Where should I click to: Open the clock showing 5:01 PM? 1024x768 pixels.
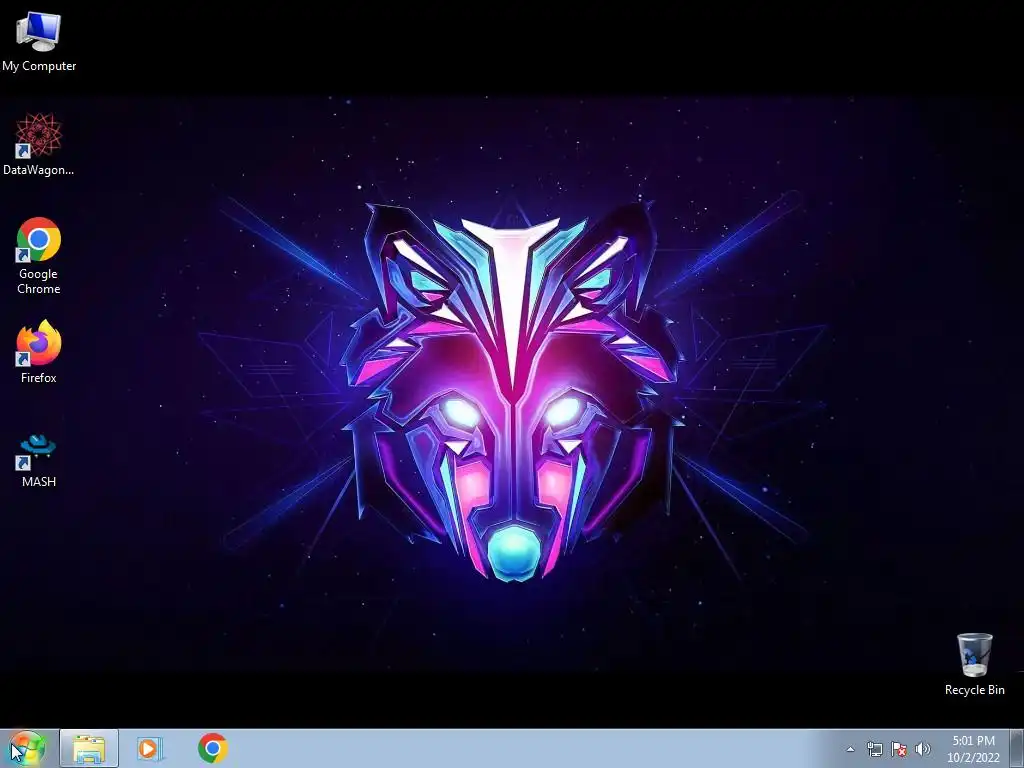coord(973,749)
